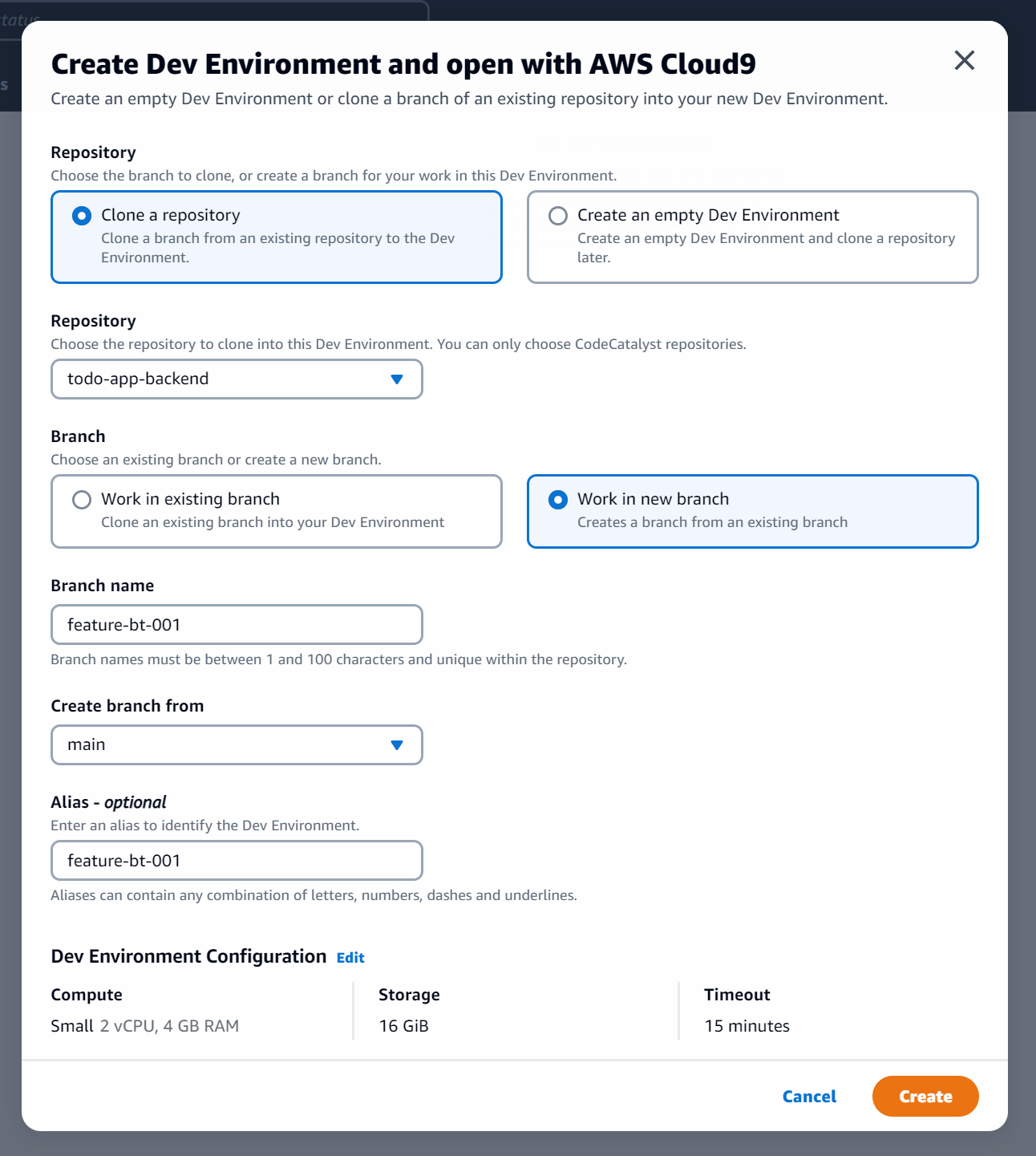
Task: Click the Timeout 15 minutes value
Action: pyautogui.click(x=747, y=1025)
